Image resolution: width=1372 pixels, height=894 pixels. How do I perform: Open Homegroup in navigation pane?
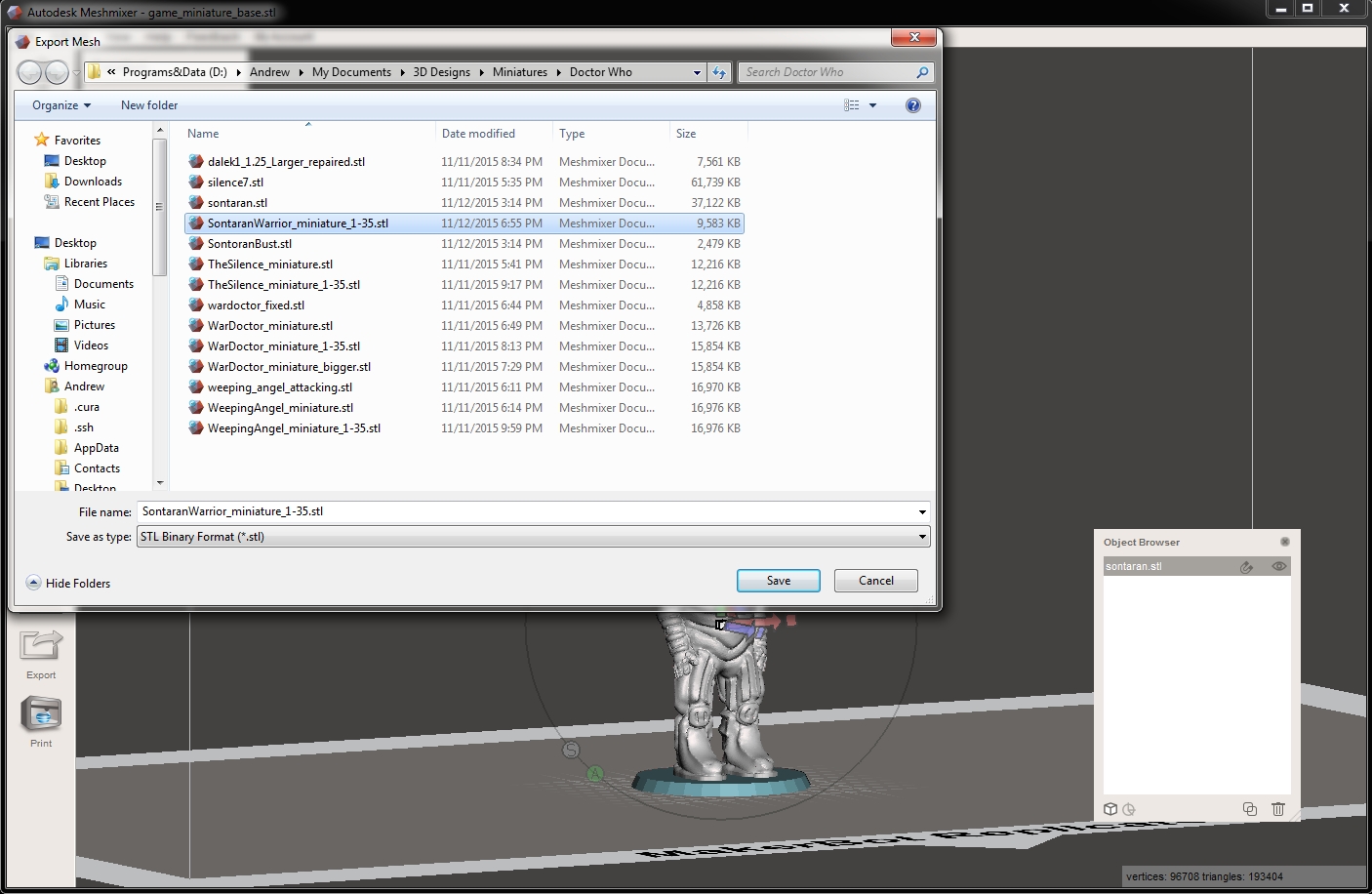pos(96,366)
